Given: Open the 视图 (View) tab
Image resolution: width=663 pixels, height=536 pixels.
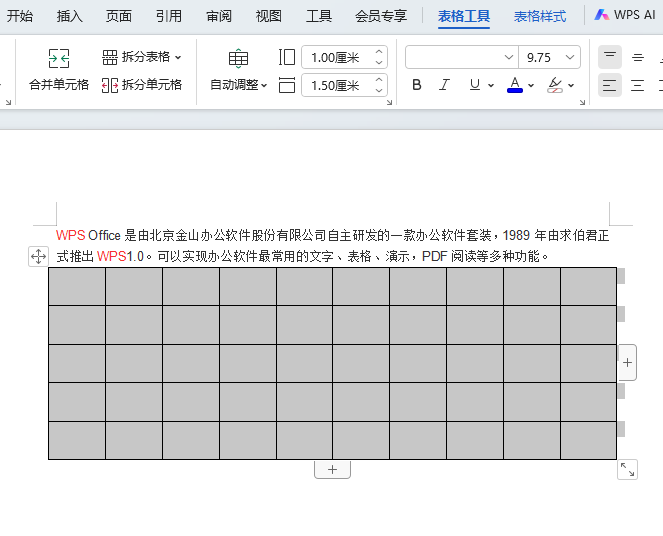Looking at the screenshot, I should tap(268, 16).
